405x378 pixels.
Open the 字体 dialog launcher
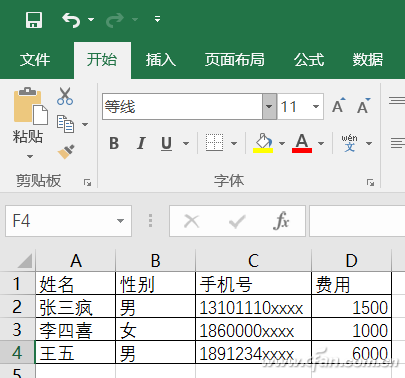370,182
